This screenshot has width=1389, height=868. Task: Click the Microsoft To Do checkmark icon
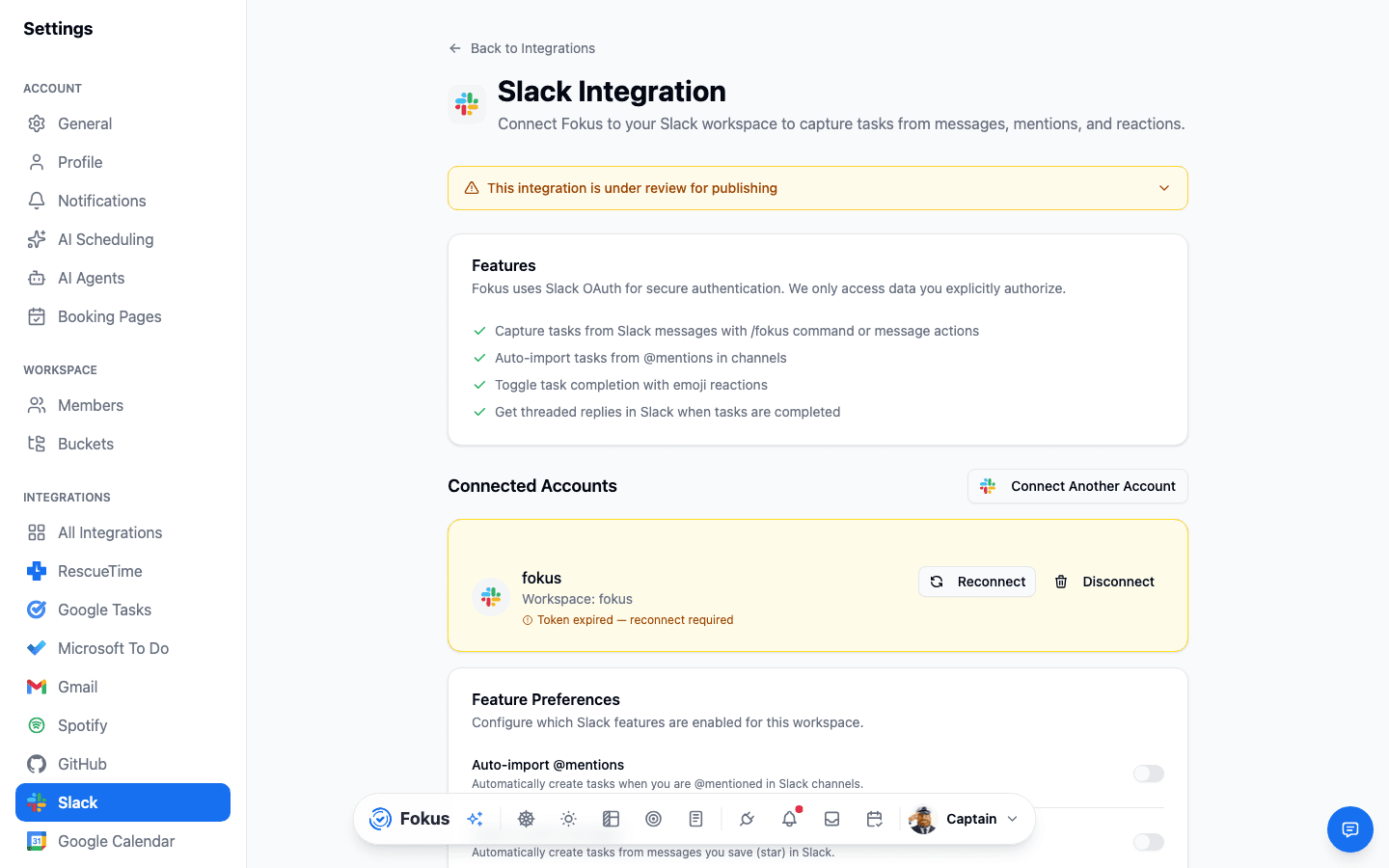point(37,648)
